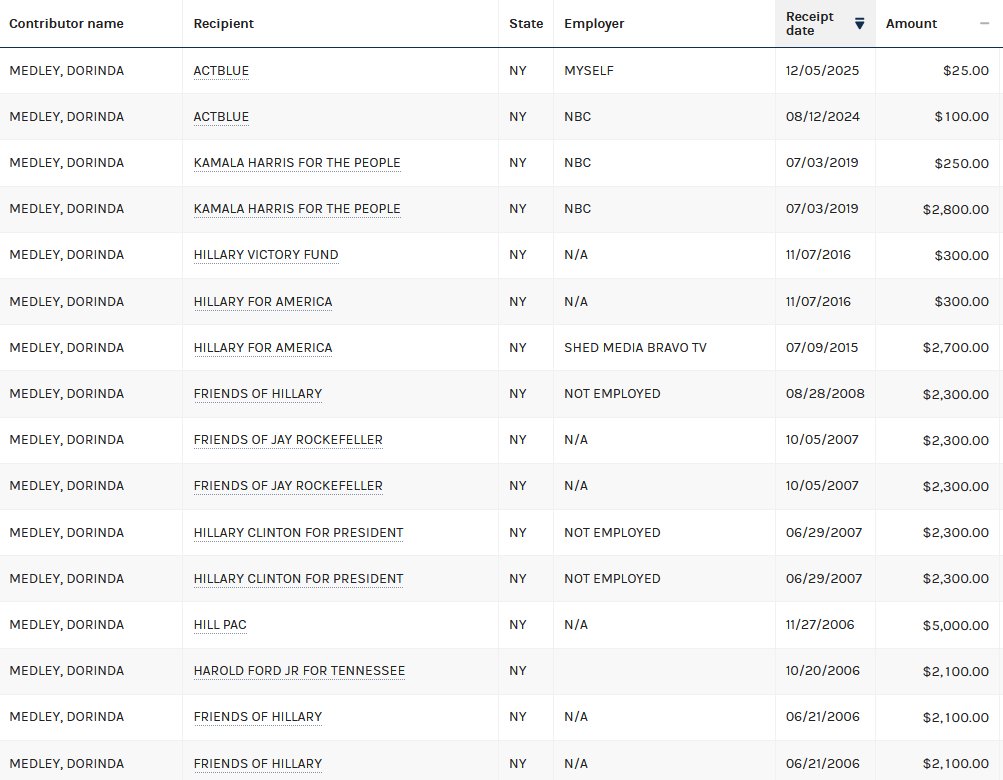
Task: Open HAROLD FORD JR FOR TENNESSEE link
Action: click(x=299, y=671)
